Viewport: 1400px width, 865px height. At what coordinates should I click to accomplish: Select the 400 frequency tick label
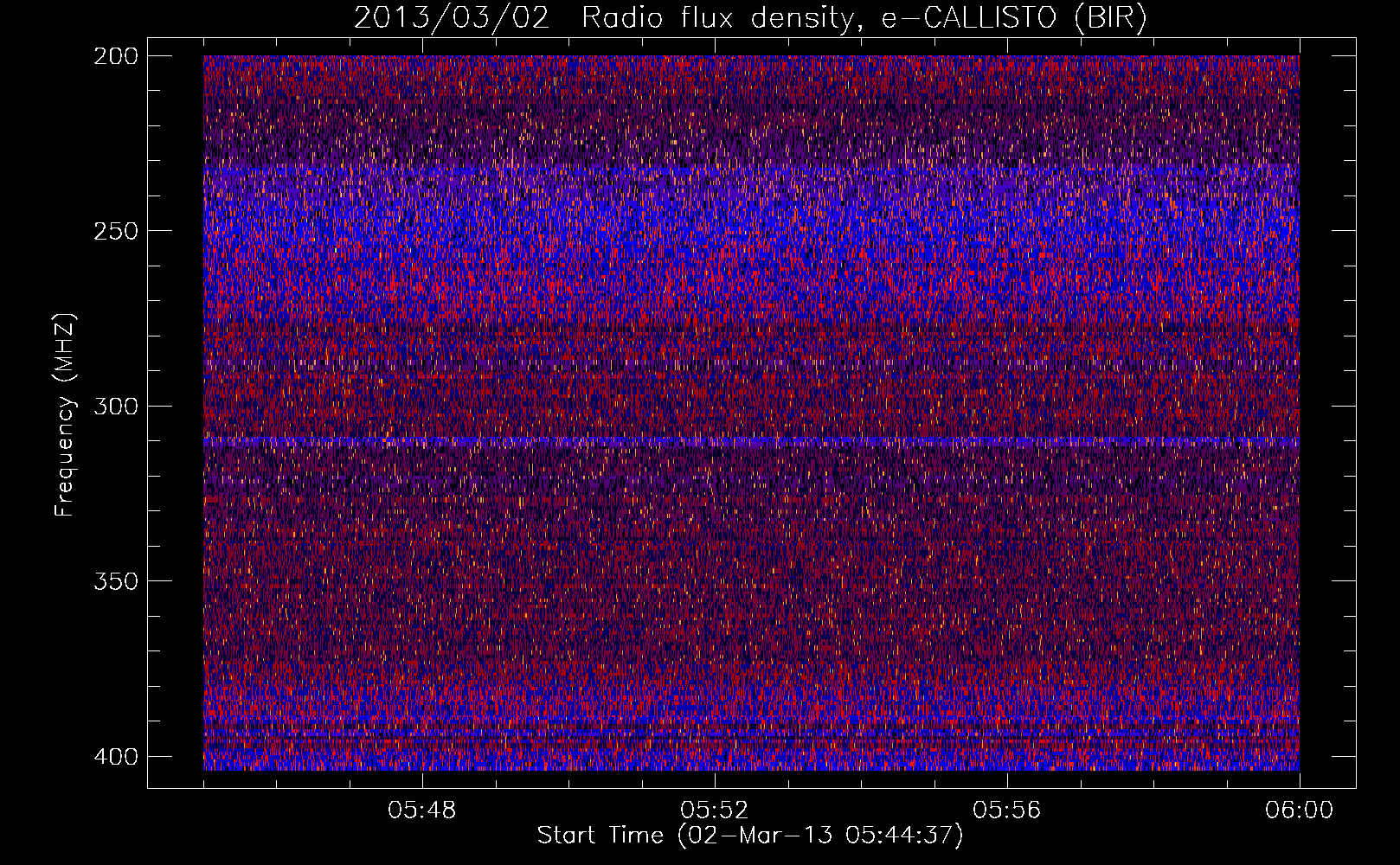click(x=115, y=757)
